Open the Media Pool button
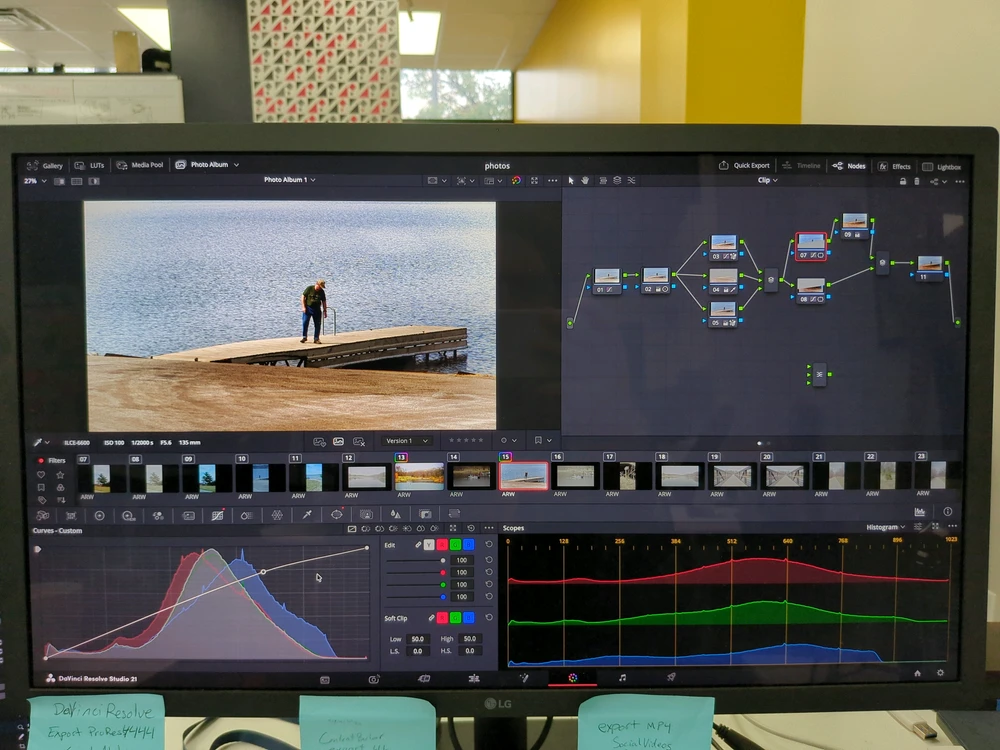 click(140, 165)
